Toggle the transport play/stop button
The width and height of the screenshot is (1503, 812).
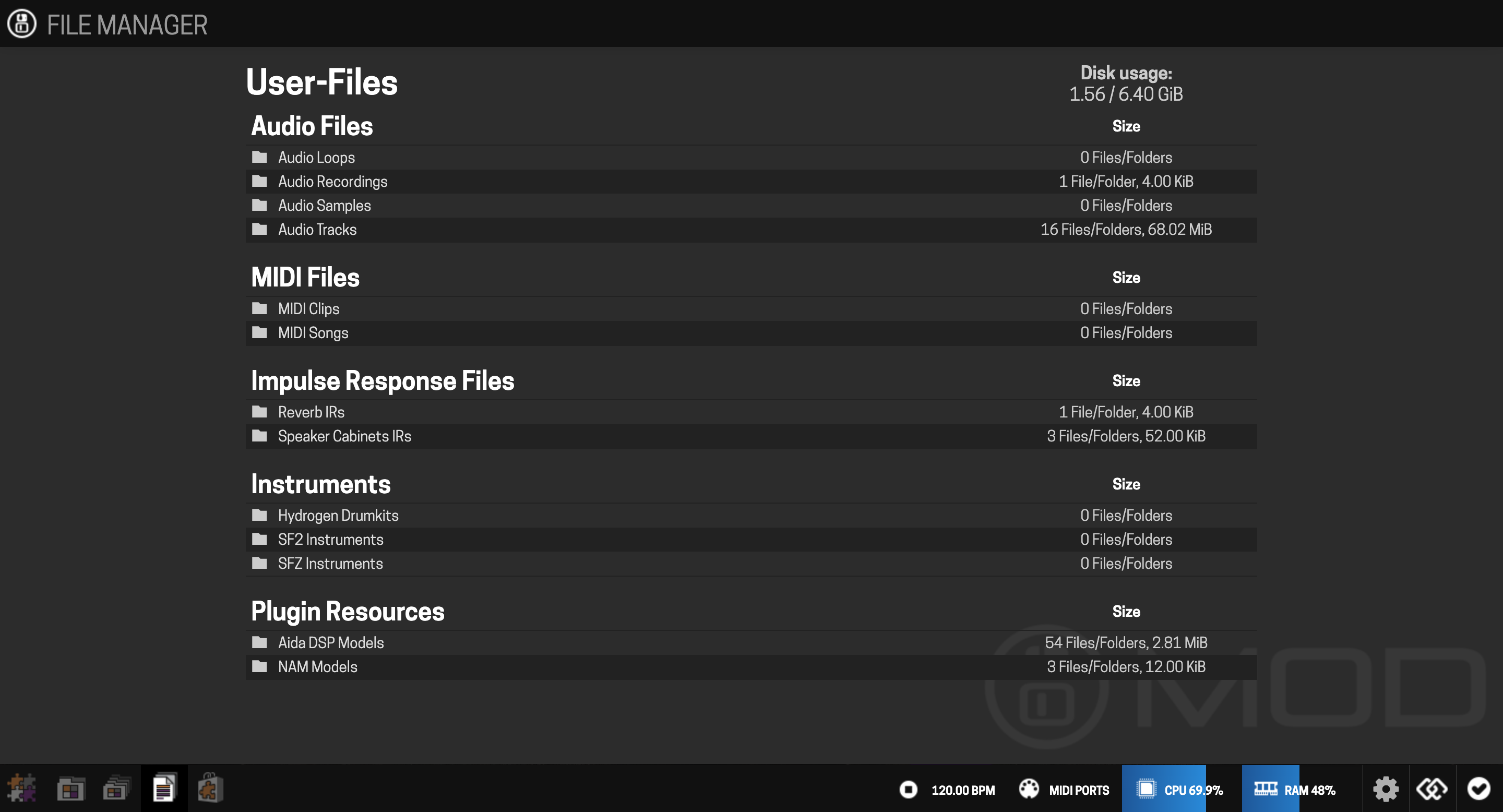tap(909, 789)
